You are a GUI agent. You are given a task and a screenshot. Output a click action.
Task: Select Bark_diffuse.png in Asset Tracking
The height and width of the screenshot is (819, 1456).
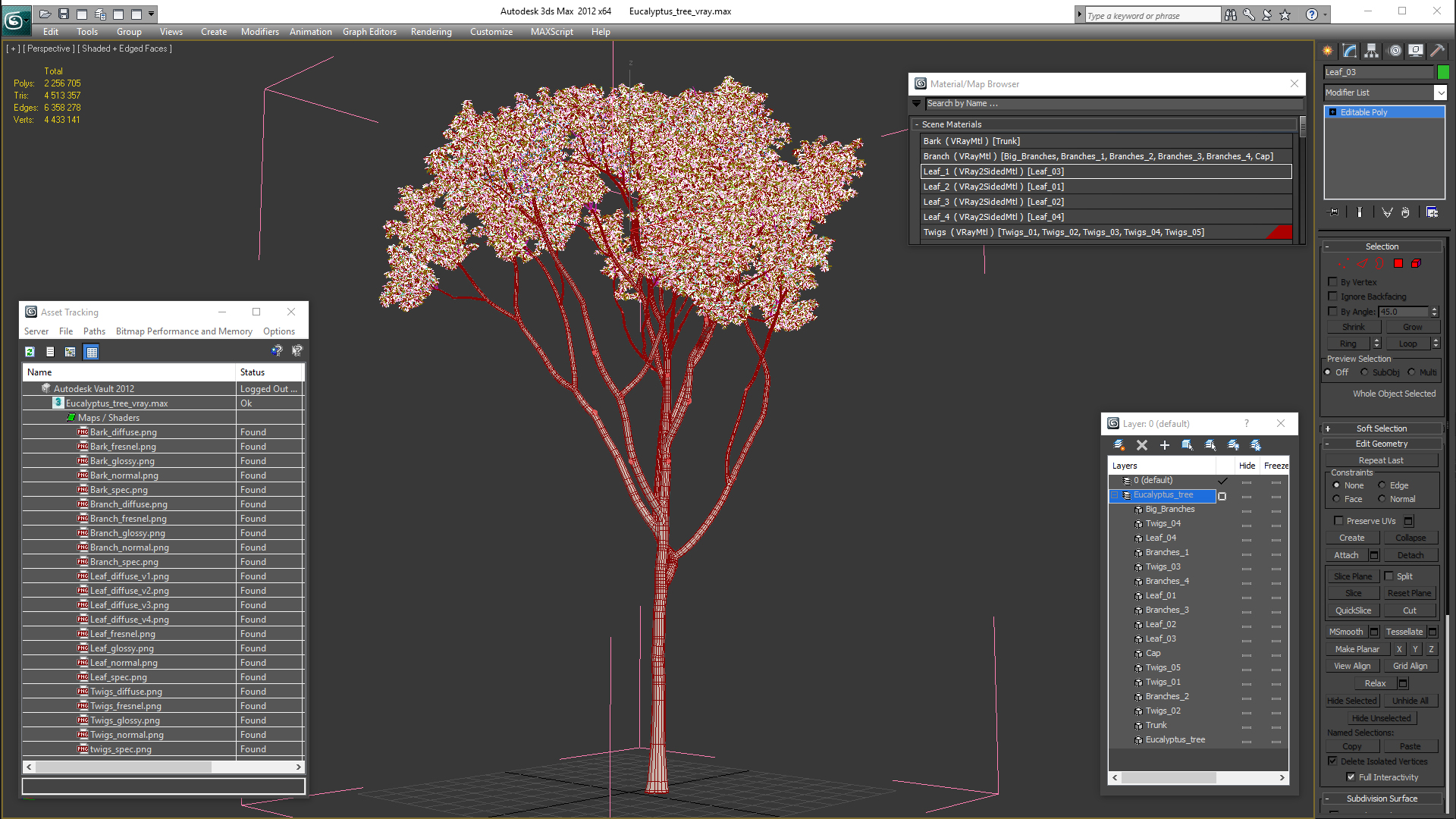(x=124, y=432)
